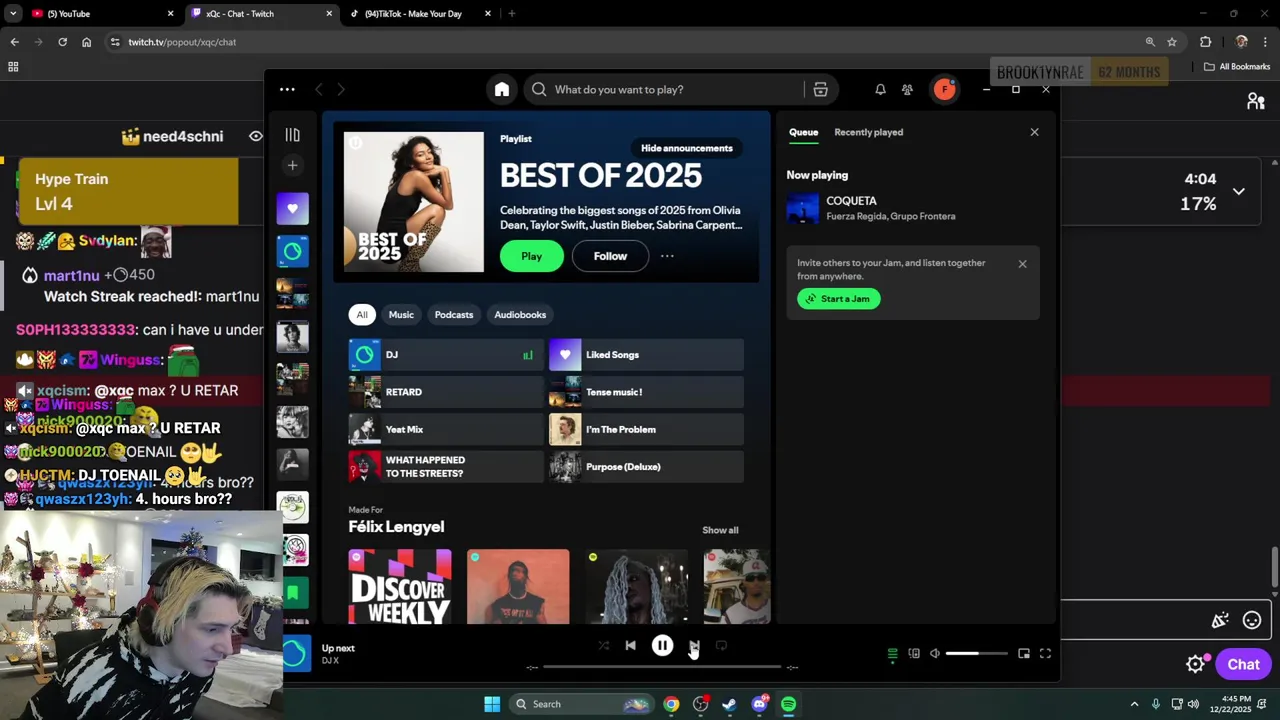Open the DJ tile in library sidebar
This screenshot has width=1280, height=720.
[x=293, y=252]
